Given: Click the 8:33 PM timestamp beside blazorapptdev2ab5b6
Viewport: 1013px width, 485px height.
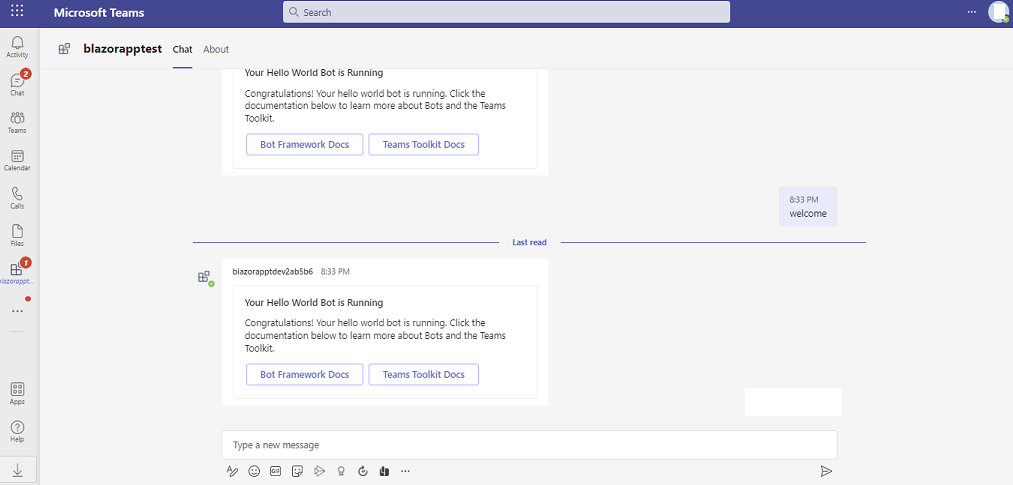Looking at the screenshot, I should pyautogui.click(x=335, y=272).
